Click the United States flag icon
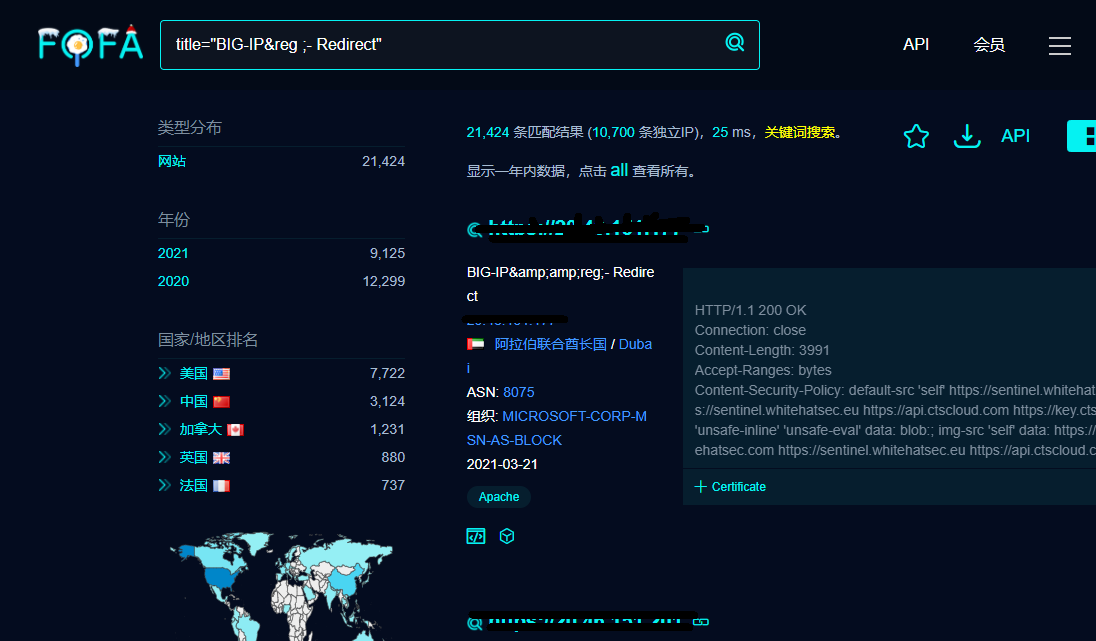Image resolution: width=1096 pixels, height=641 pixels. click(222, 374)
